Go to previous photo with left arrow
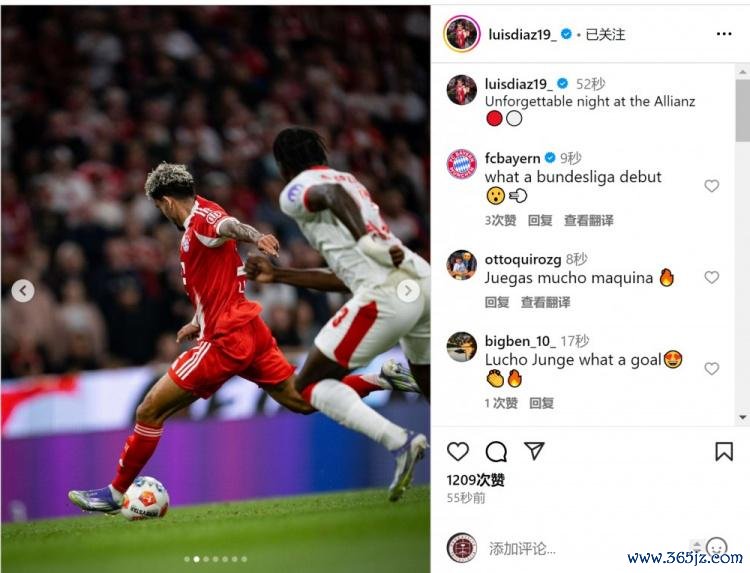This screenshot has width=750, height=573. (x=22, y=290)
